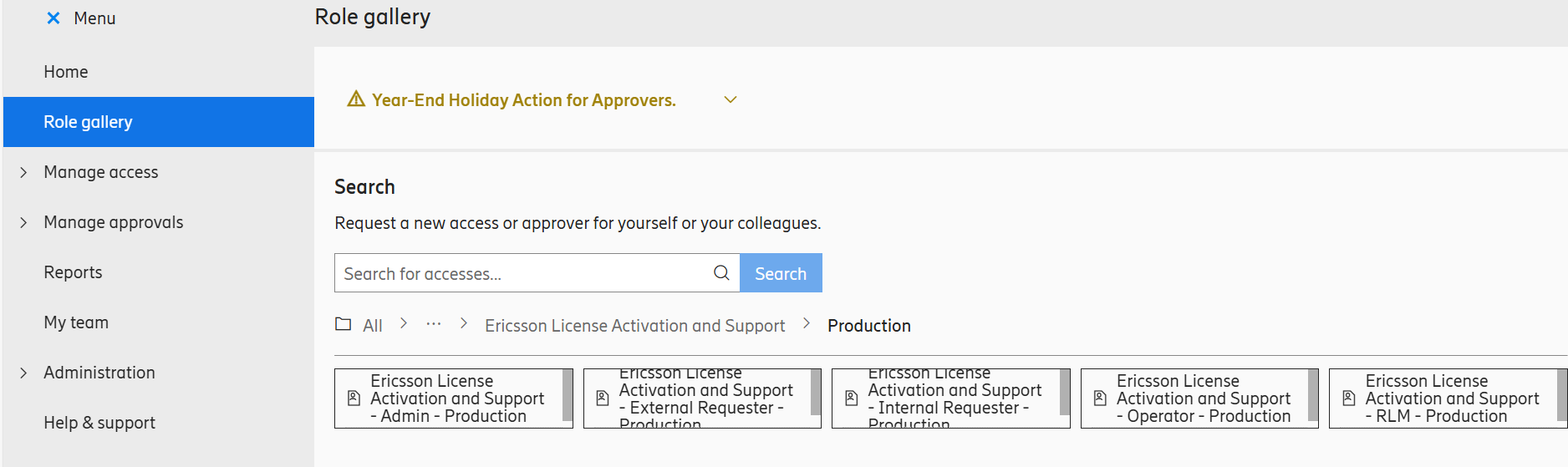1568x467 pixels.
Task: Click the magnifying glass search icon
Action: [x=721, y=273]
